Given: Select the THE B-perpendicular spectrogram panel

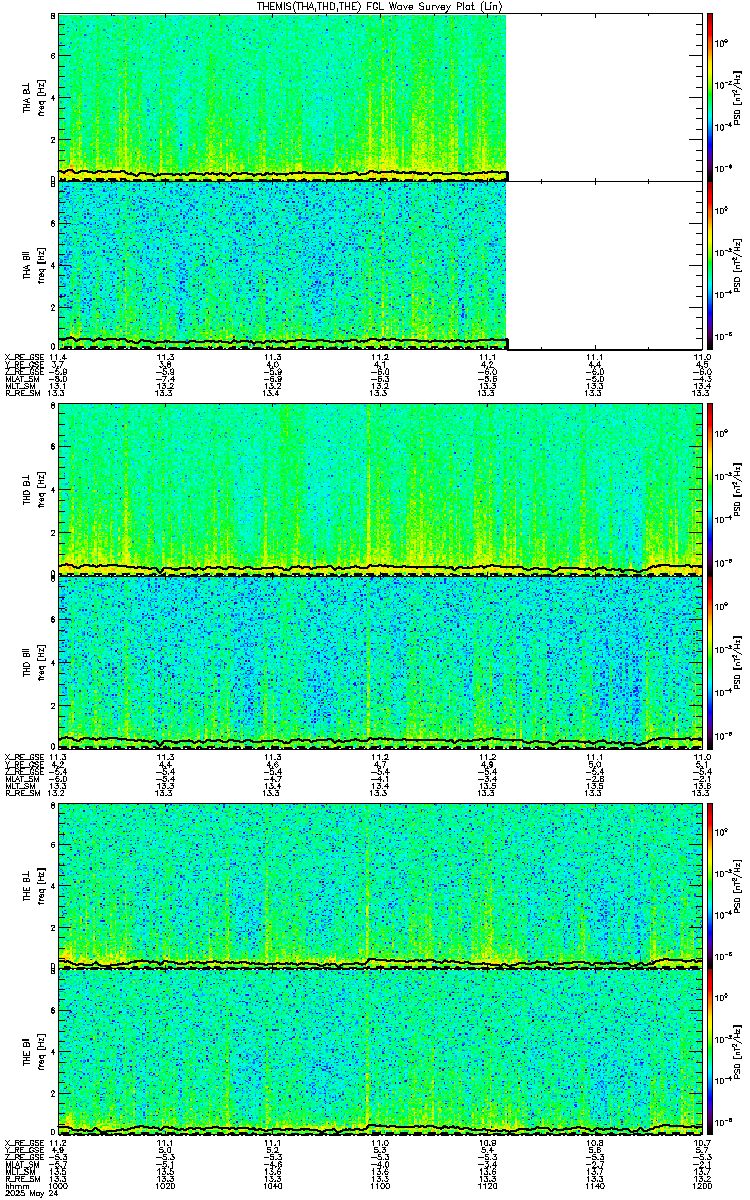Looking at the screenshot, I should [x=380, y=885].
